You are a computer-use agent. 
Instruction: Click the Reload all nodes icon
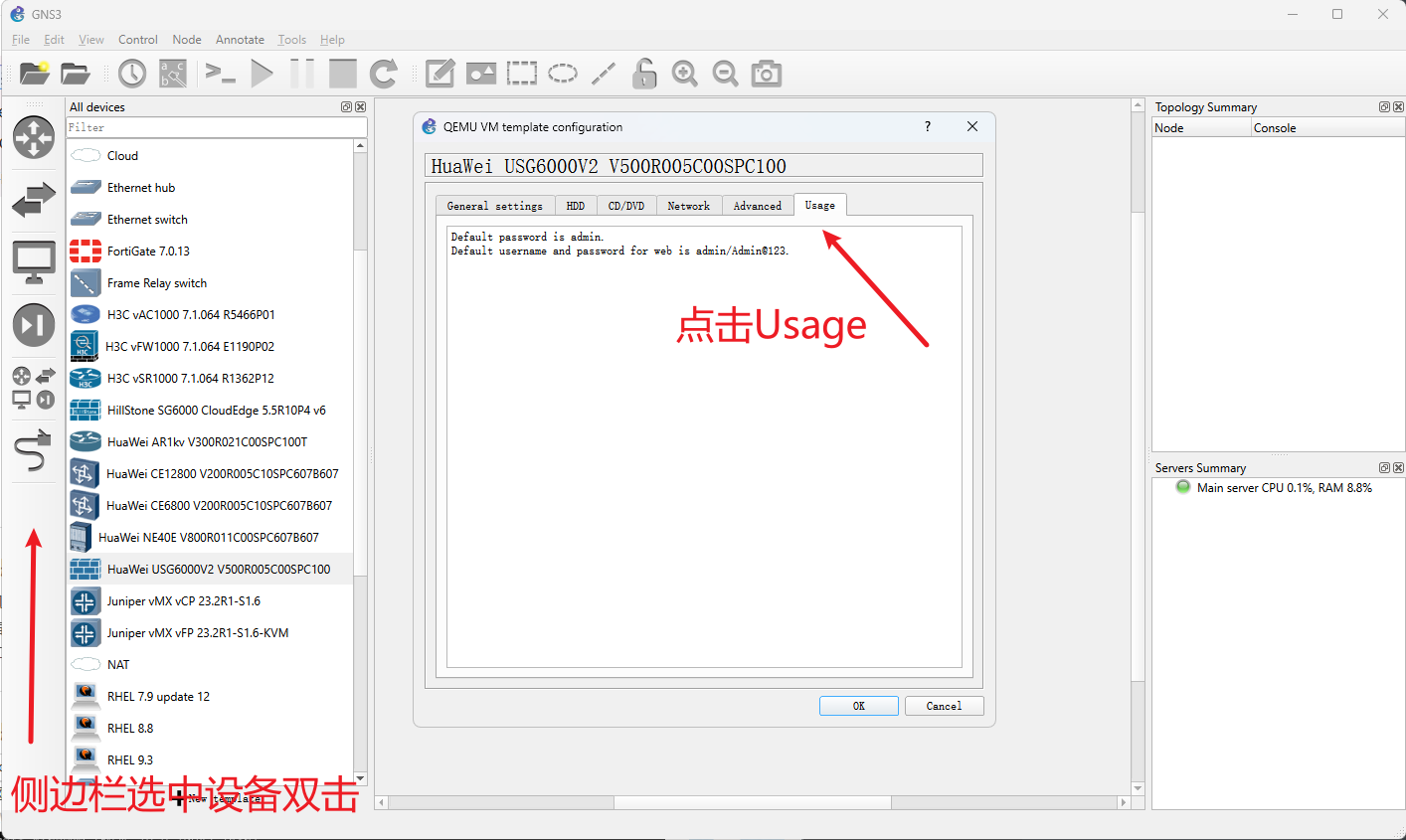pos(384,74)
